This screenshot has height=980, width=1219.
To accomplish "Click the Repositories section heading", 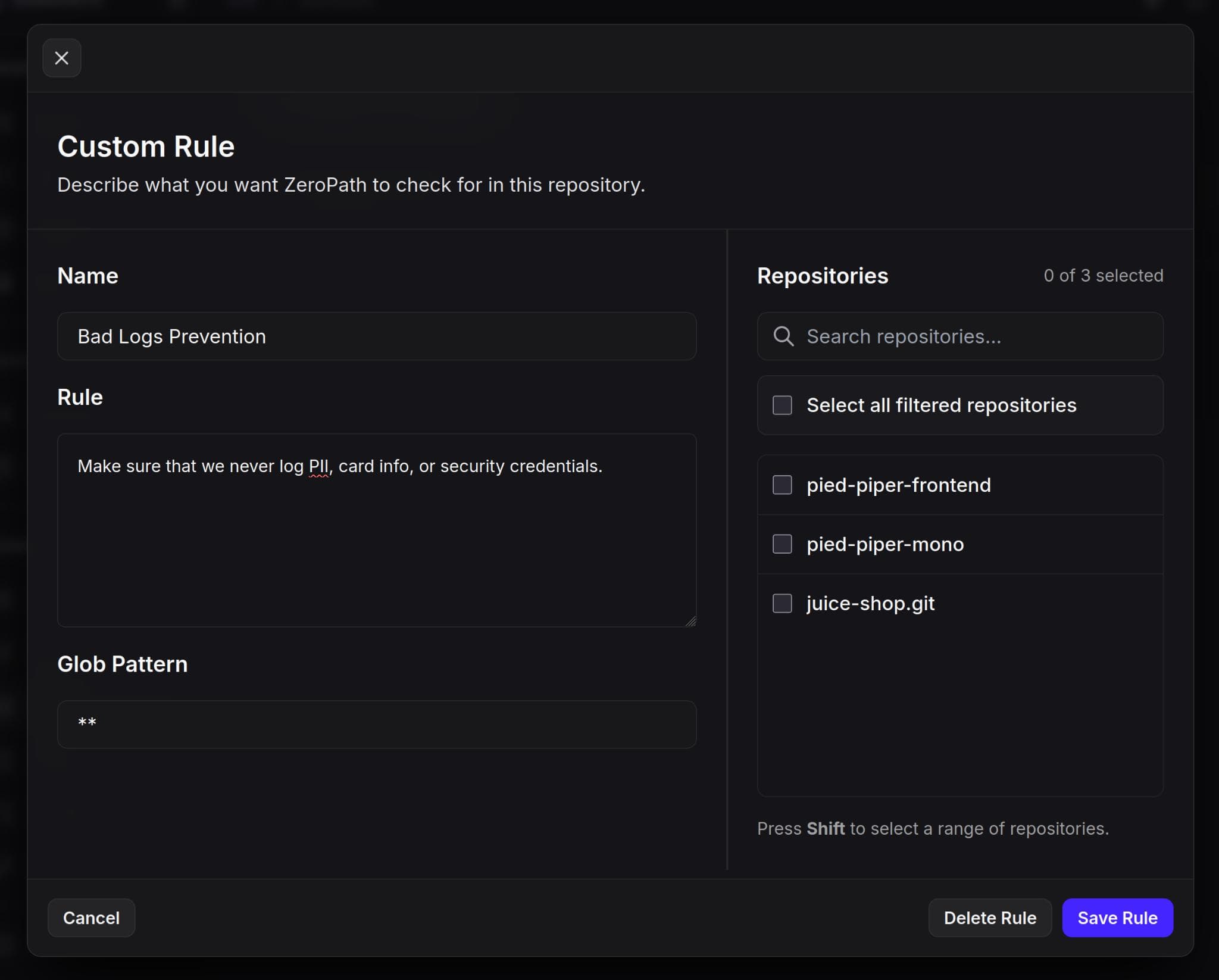I will (822, 276).
